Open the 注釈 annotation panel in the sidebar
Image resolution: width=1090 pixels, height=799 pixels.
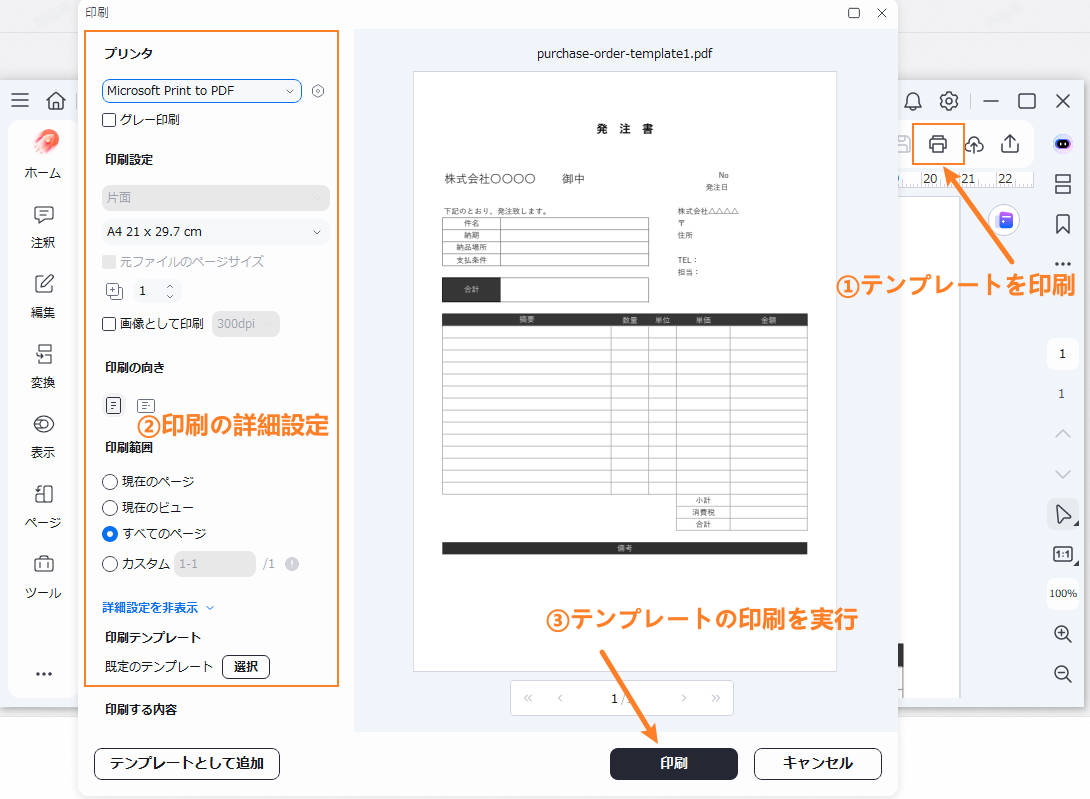[42, 227]
